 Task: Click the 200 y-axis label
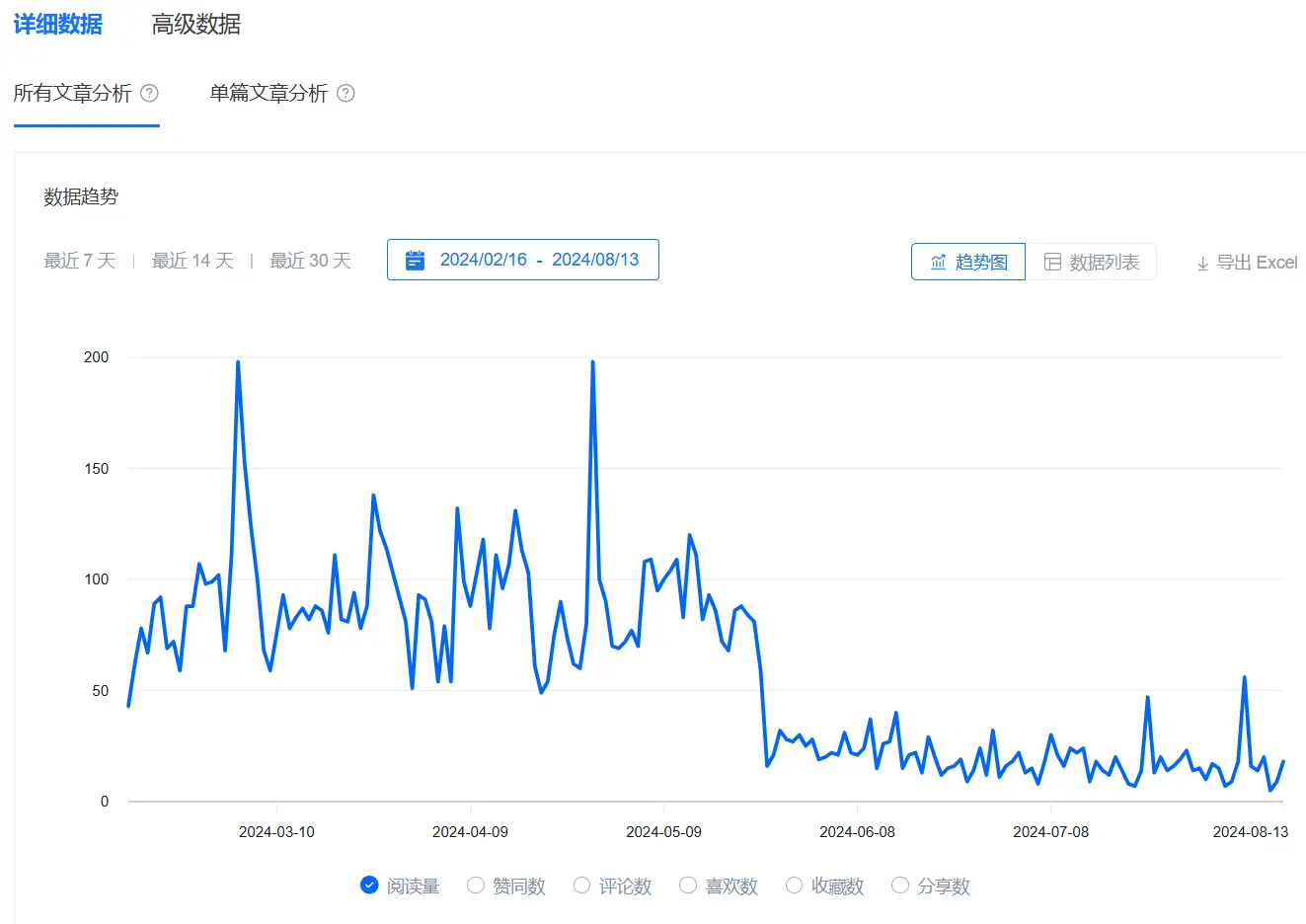[97, 357]
